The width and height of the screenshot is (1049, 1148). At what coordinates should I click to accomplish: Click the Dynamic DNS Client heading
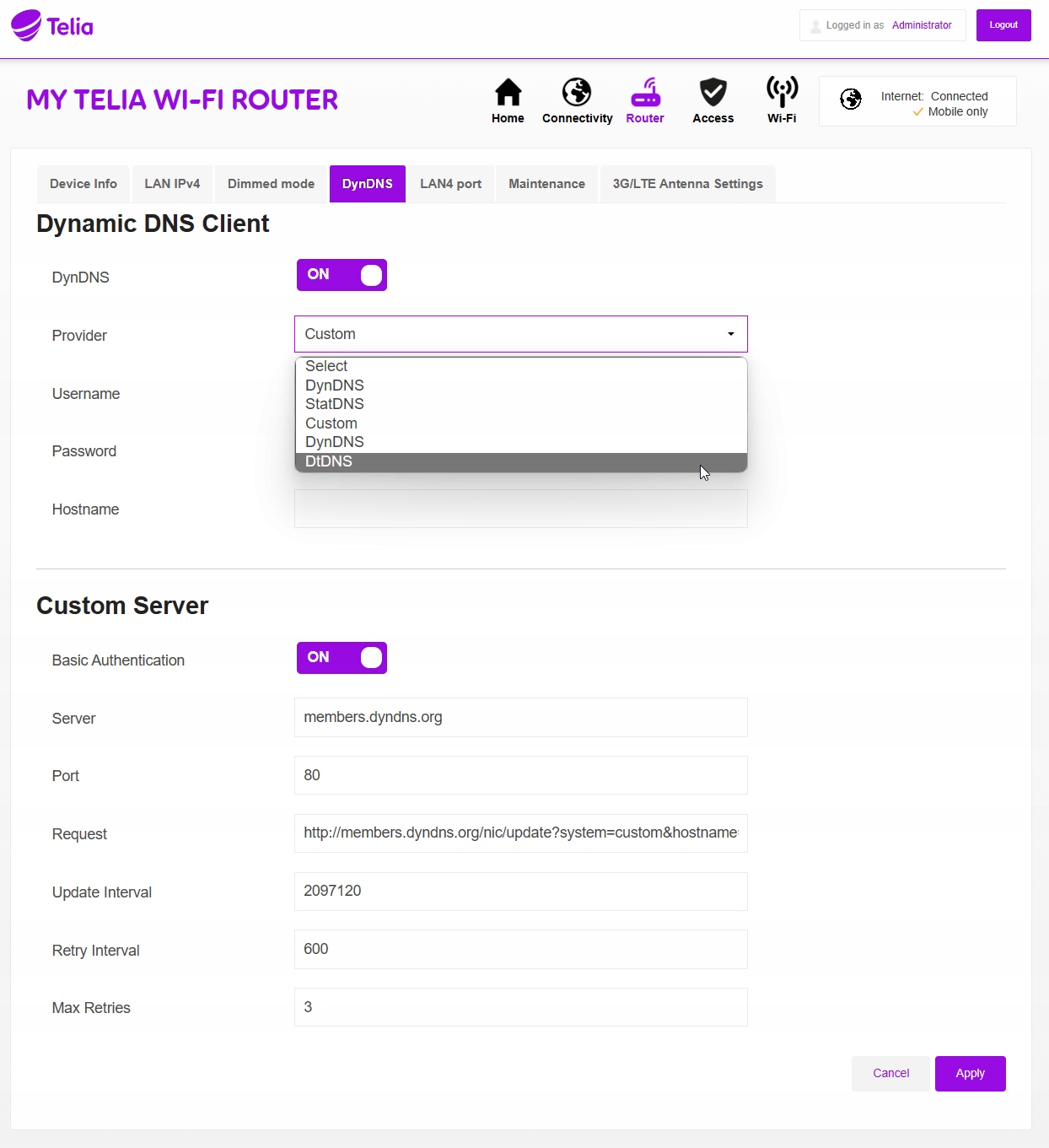[x=153, y=224]
